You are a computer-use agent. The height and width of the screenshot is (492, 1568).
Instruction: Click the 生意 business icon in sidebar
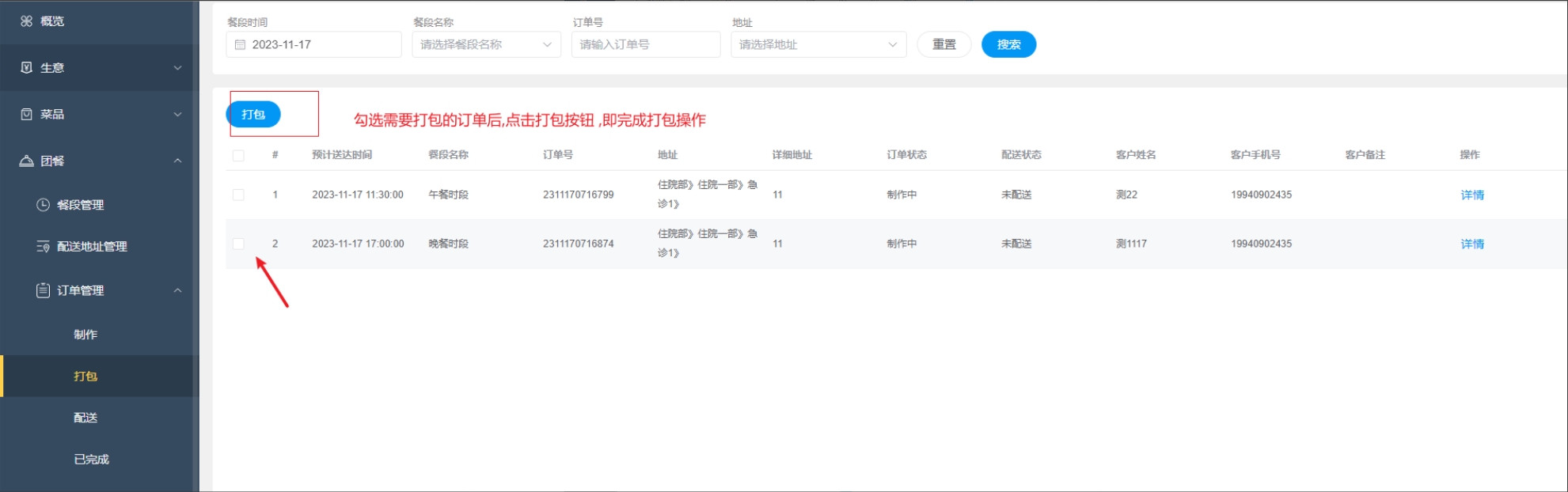click(x=26, y=68)
